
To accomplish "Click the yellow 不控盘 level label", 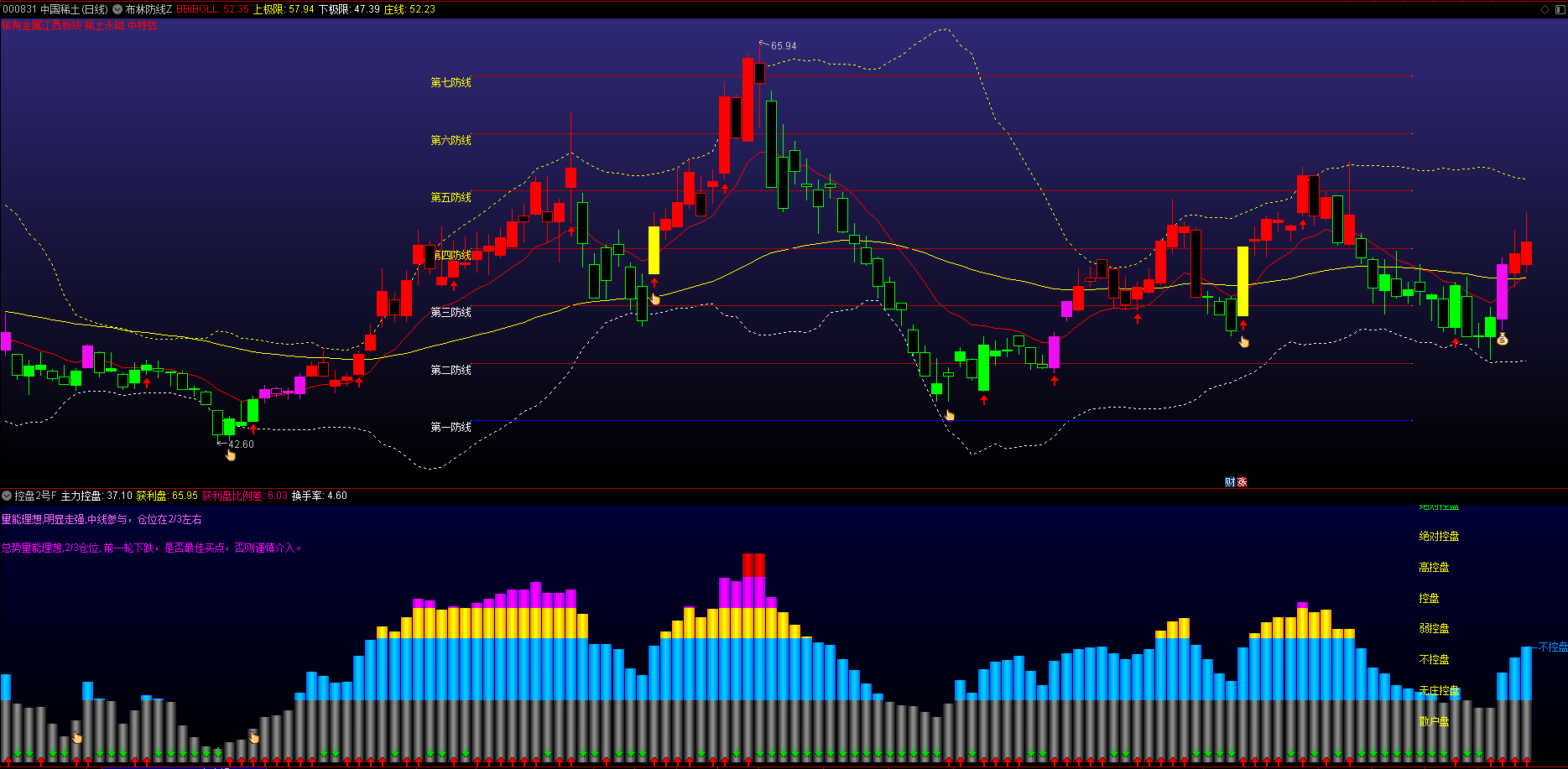I will coord(1434,659).
